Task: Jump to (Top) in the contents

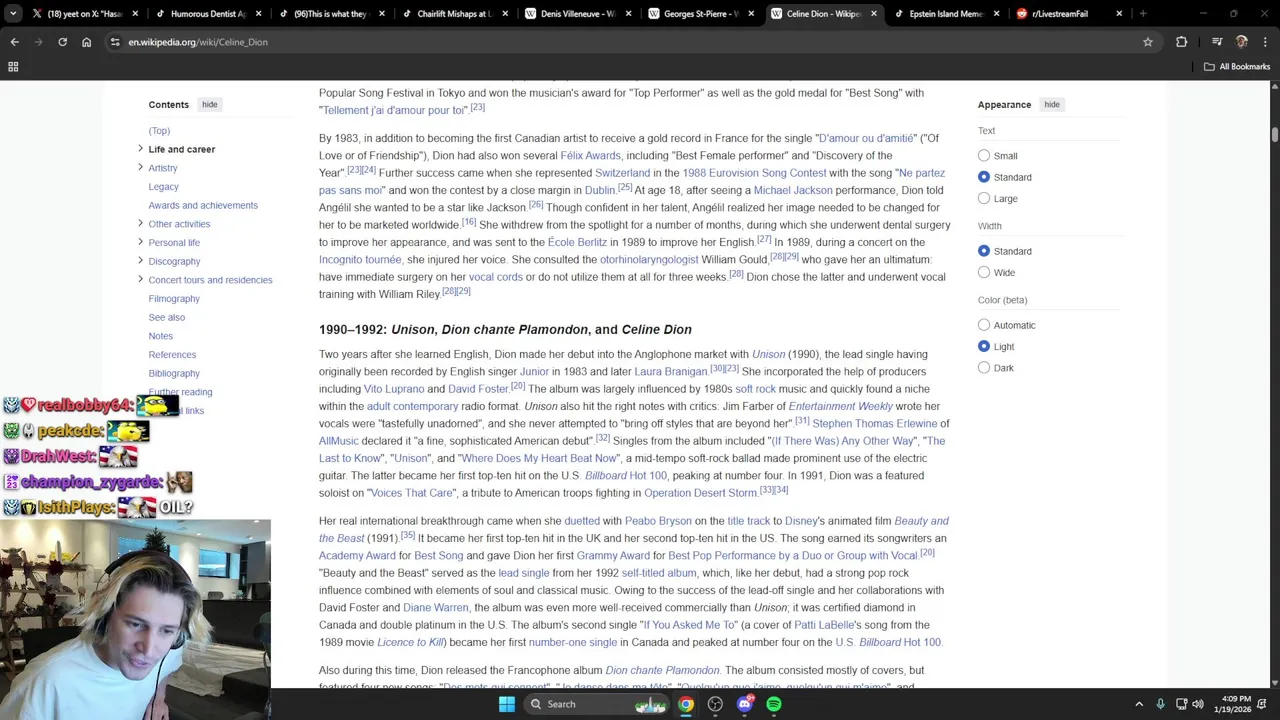Action: [159, 131]
